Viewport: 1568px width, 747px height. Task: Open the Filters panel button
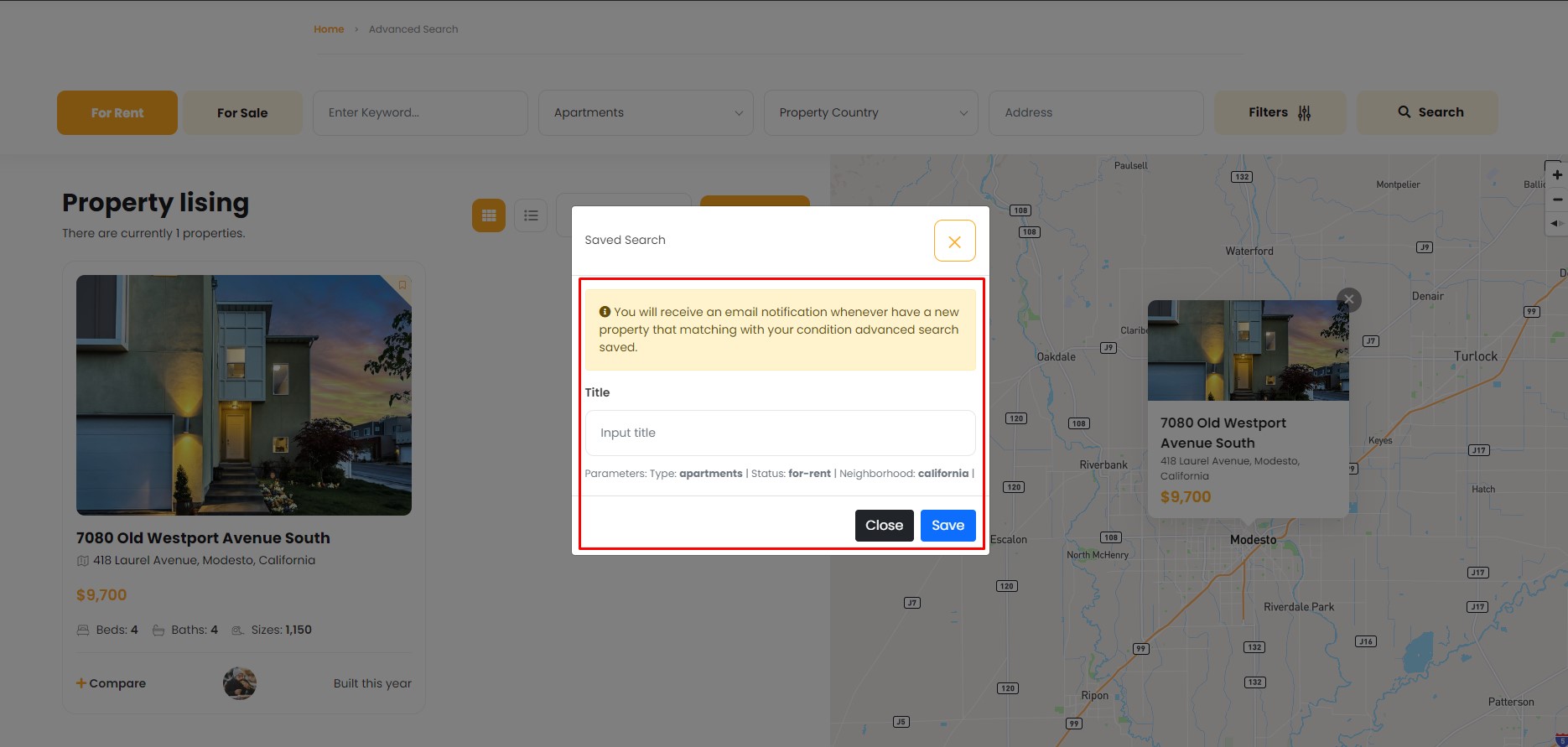point(1280,112)
